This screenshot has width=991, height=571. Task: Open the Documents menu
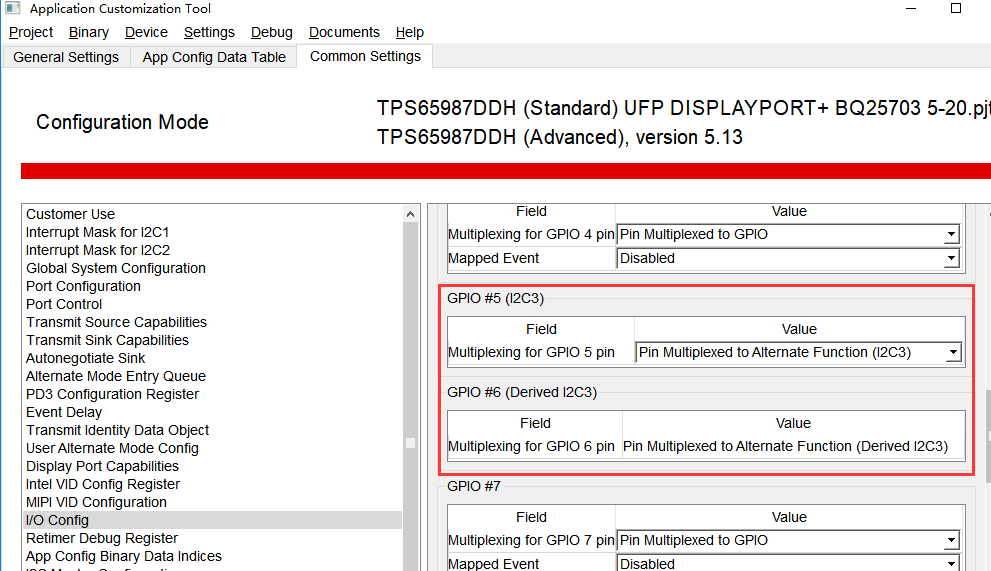click(344, 32)
